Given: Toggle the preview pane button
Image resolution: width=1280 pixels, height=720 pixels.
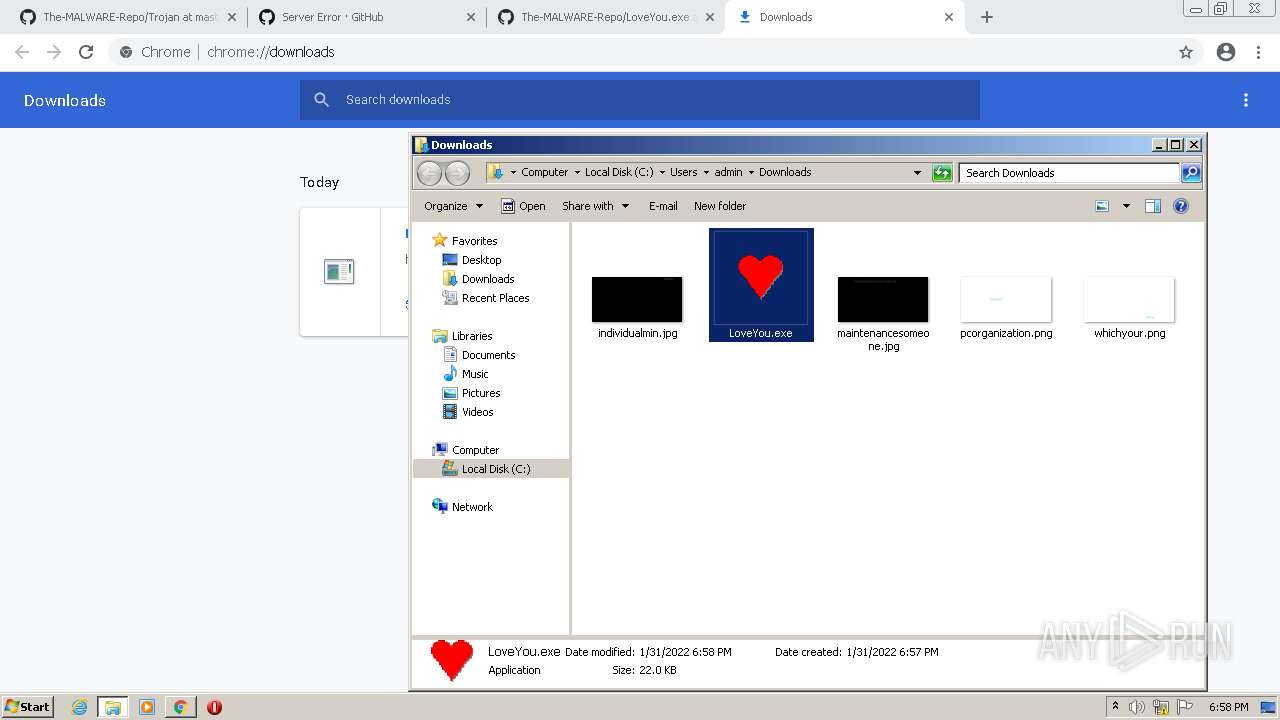Looking at the screenshot, I should [1153, 206].
